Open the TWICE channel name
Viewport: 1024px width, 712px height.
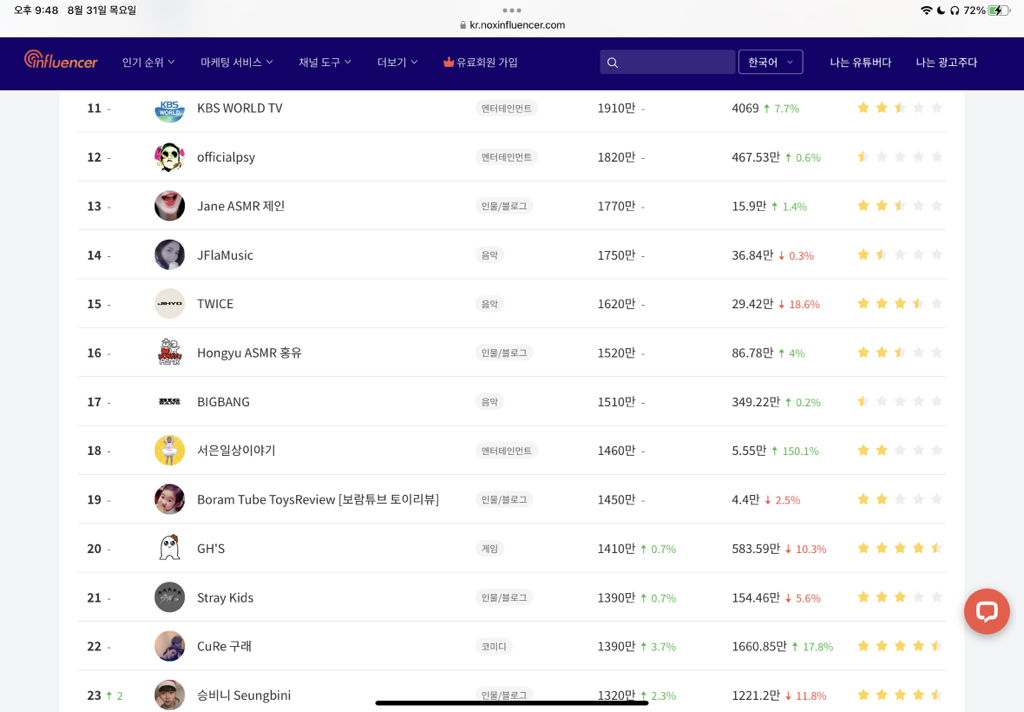[215, 304]
